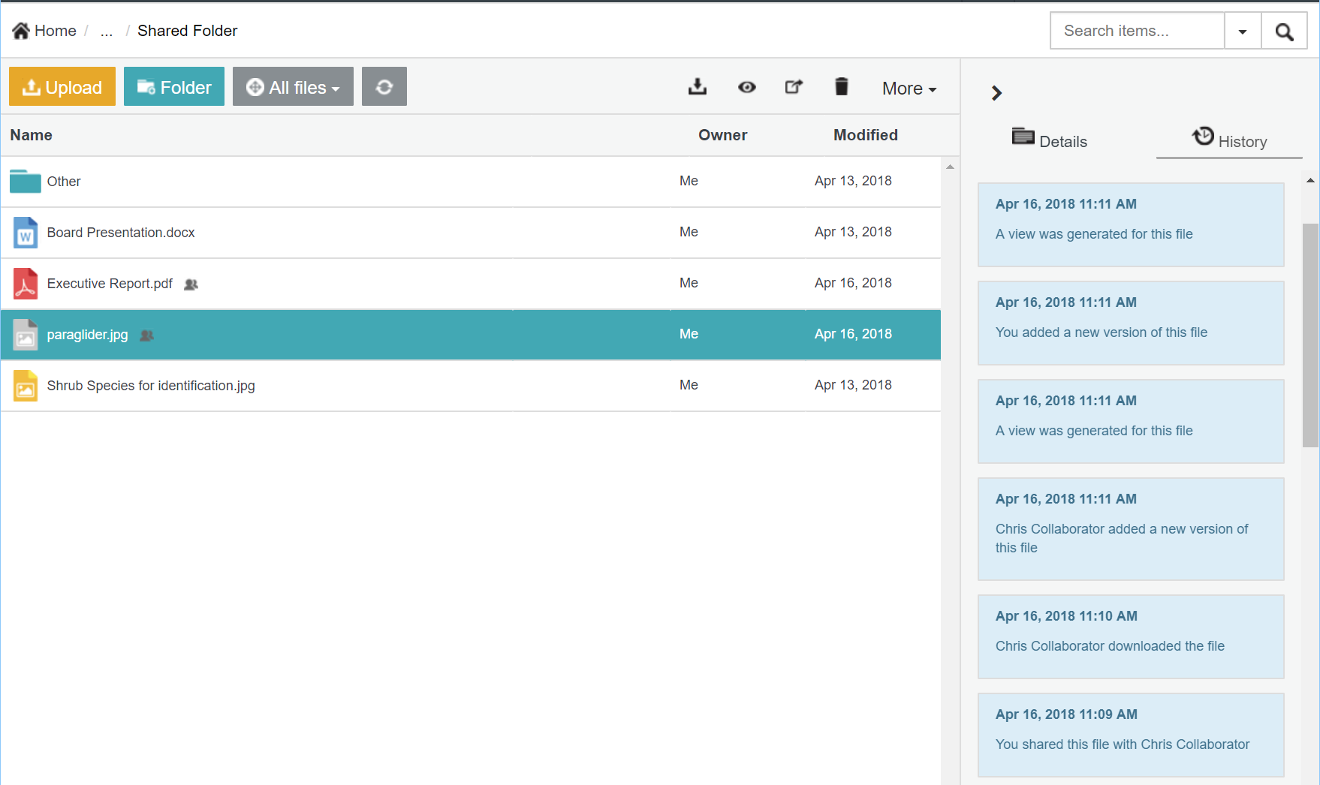The image size is (1320, 785).
Task: Open the search options dropdown arrow
Action: (x=1242, y=31)
